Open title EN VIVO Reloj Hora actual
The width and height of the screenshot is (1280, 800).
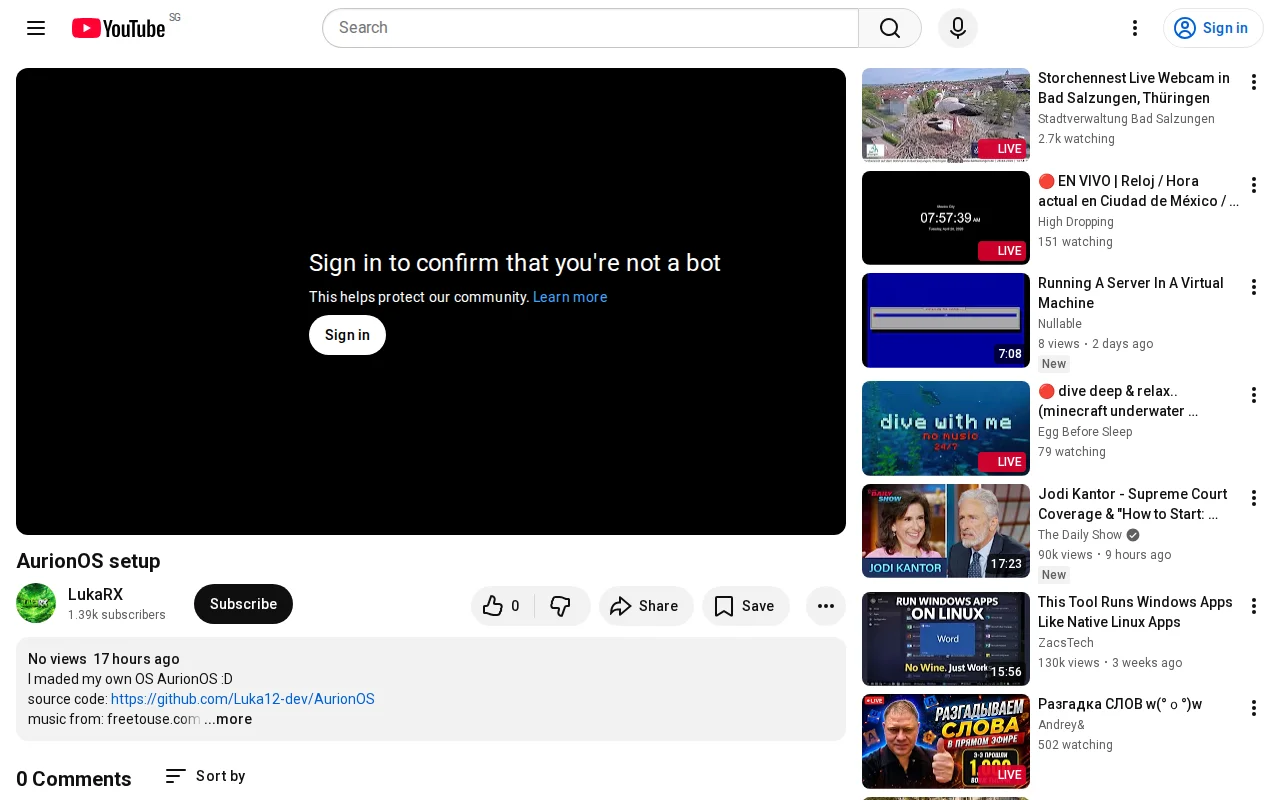point(1138,191)
